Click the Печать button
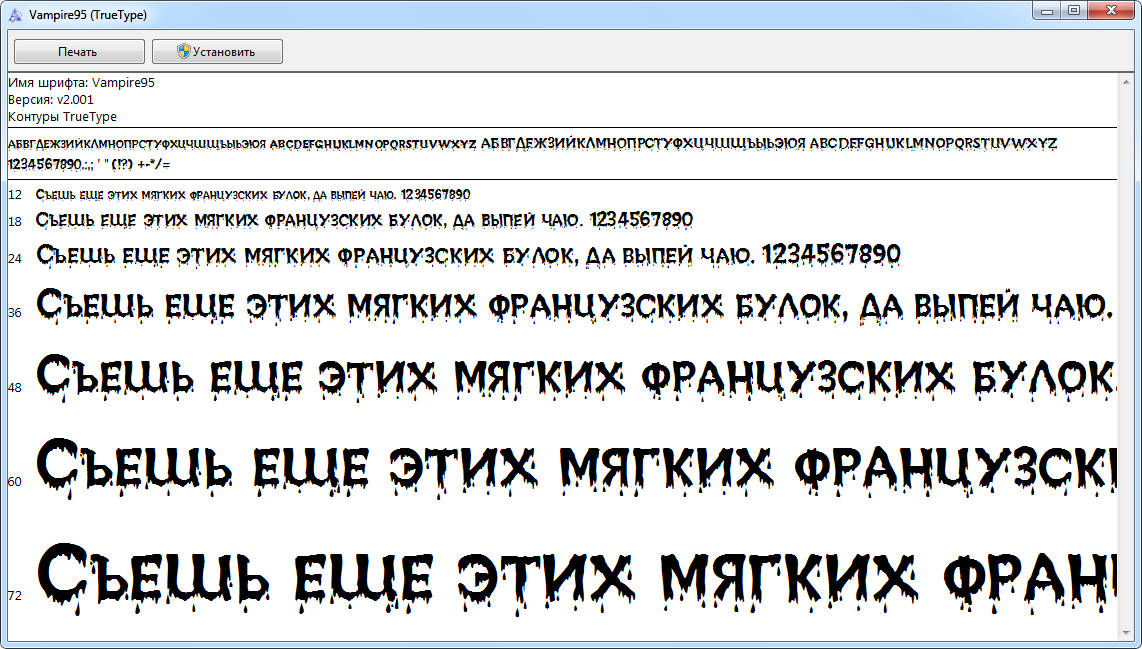The image size is (1142, 649). [79, 52]
